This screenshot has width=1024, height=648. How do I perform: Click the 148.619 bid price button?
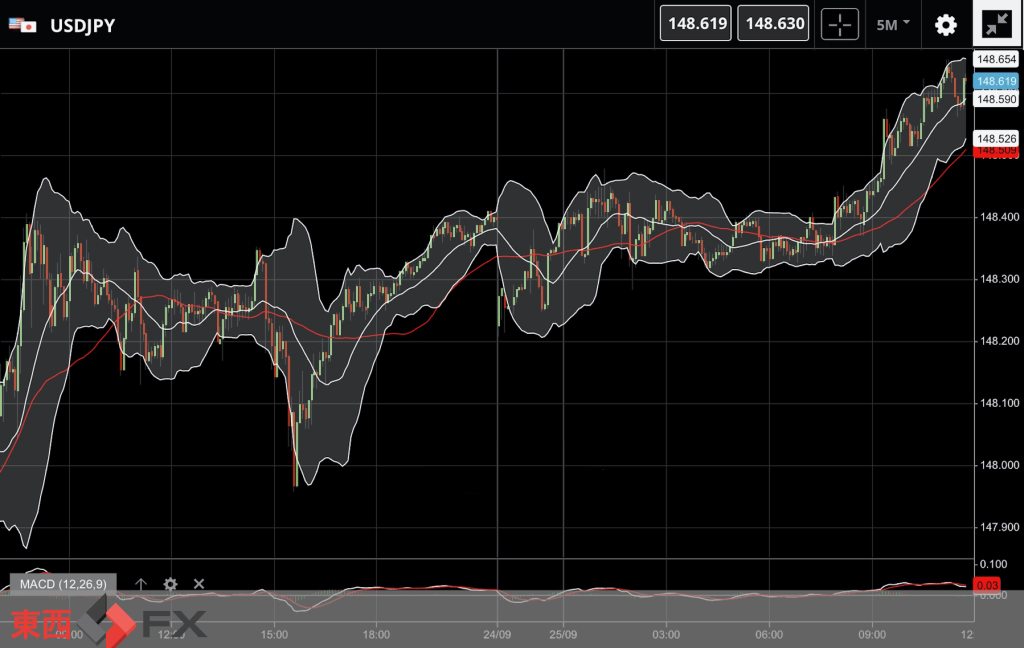click(696, 24)
